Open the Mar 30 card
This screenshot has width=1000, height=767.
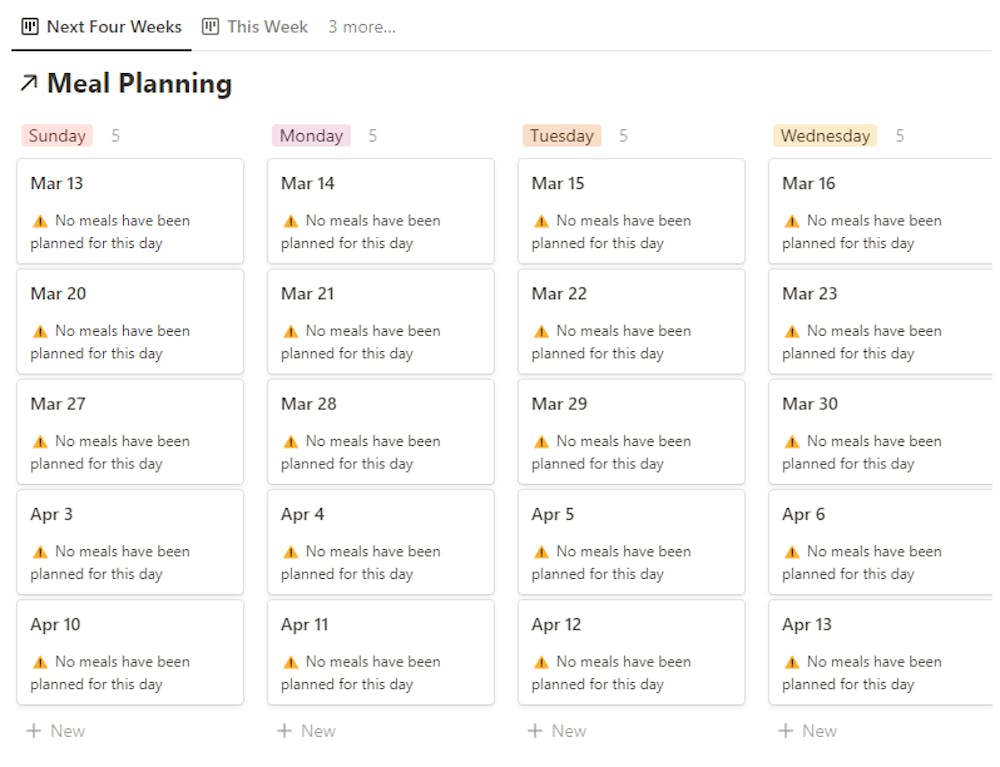pyautogui.click(x=880, y=432)
